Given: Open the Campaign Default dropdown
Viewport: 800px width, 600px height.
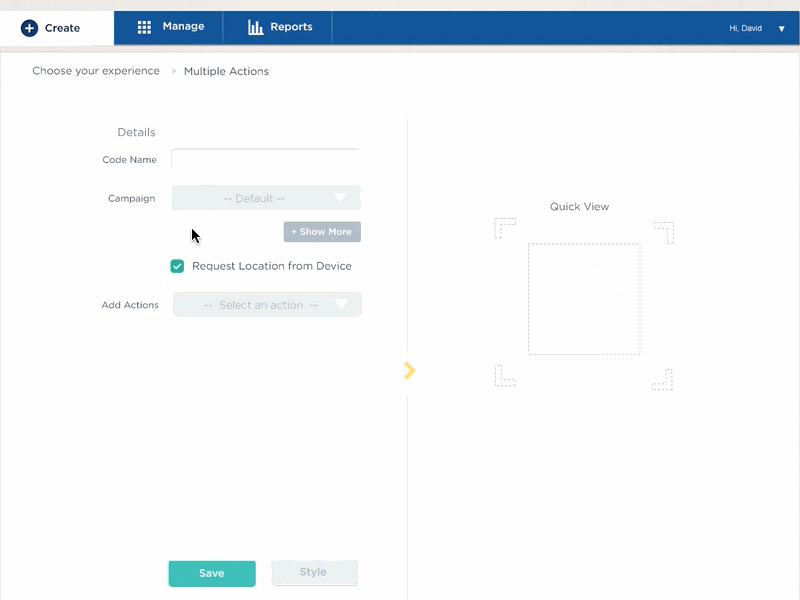Looking at the screenshot, I should pyautogui.click(x=265, y=198).
